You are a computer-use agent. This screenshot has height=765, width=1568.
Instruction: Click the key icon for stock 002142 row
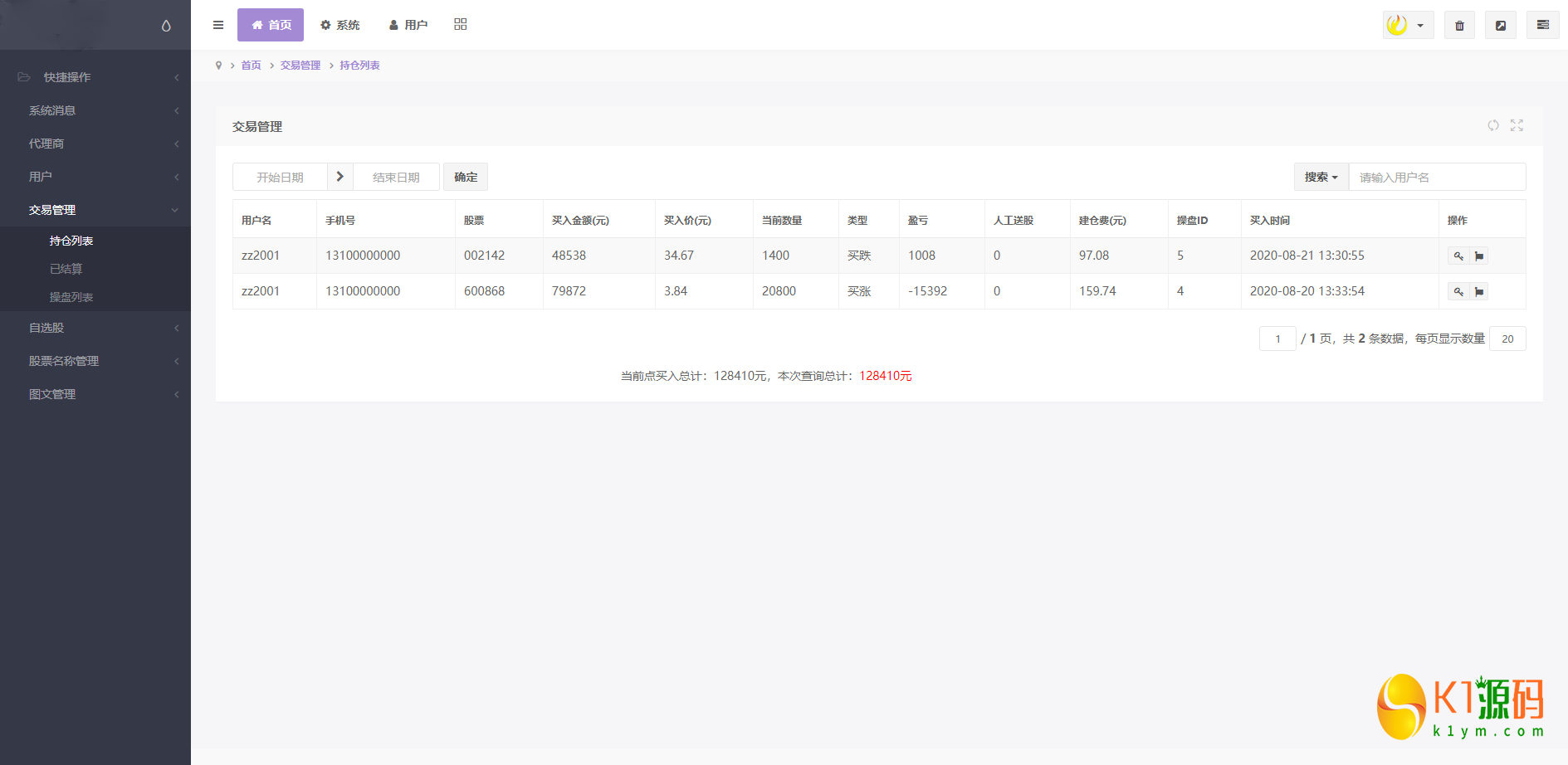tap(1458, 256)
